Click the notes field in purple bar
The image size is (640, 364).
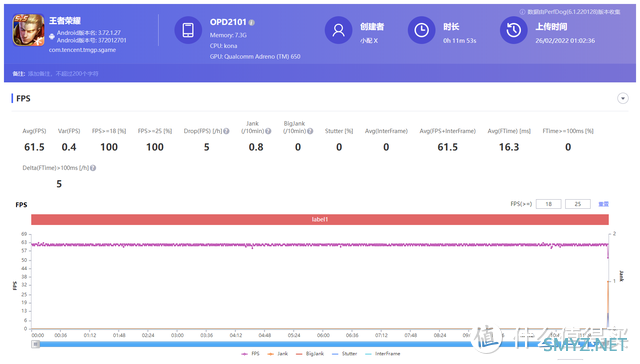pyautogui.click(x=63, y=74)
